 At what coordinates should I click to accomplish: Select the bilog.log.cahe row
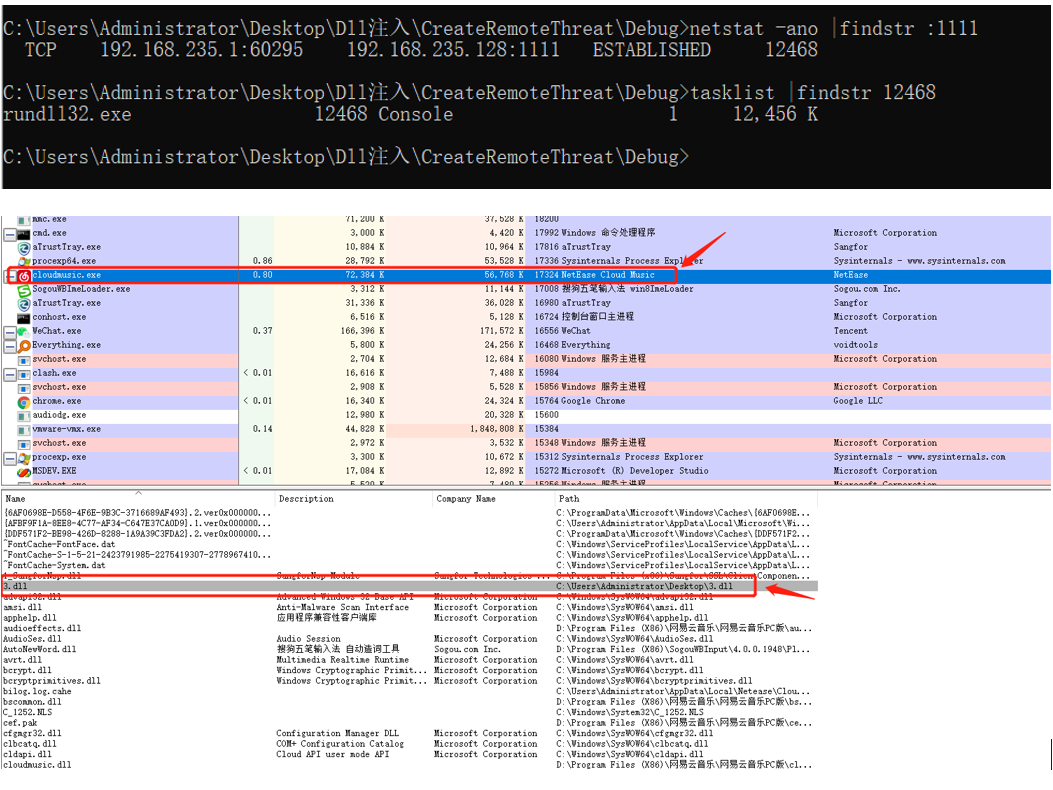point(409,692)
